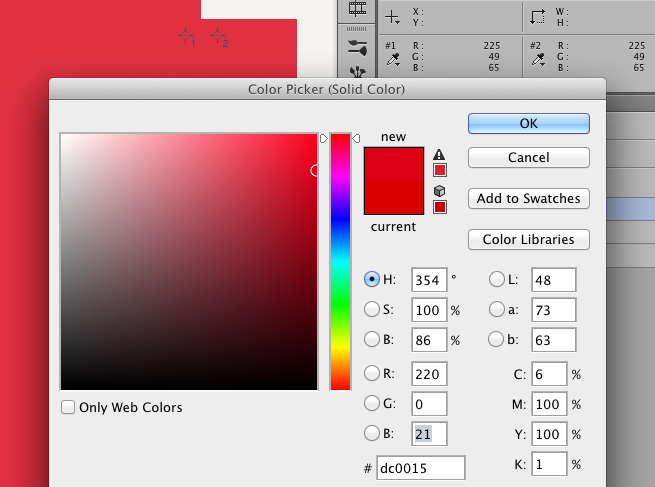The image size is (655, 487).
Task: Select the S saturation radio button
Action: [371, 309]
